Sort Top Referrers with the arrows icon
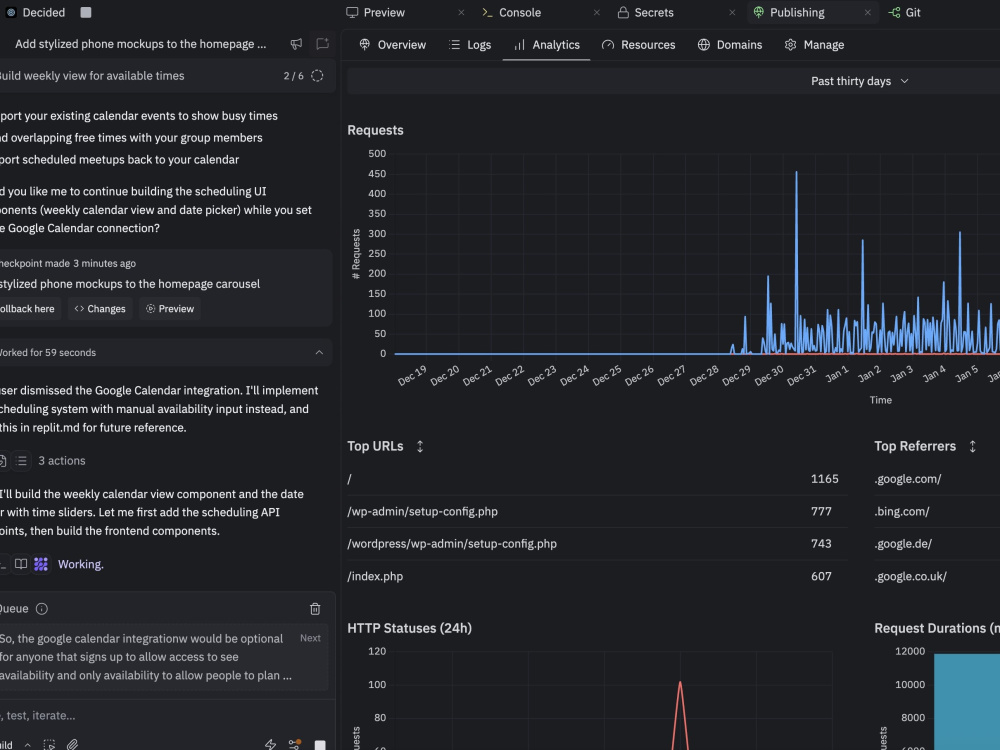The height and width of the screenshot is (750, 1000). [x=973, y=446]
